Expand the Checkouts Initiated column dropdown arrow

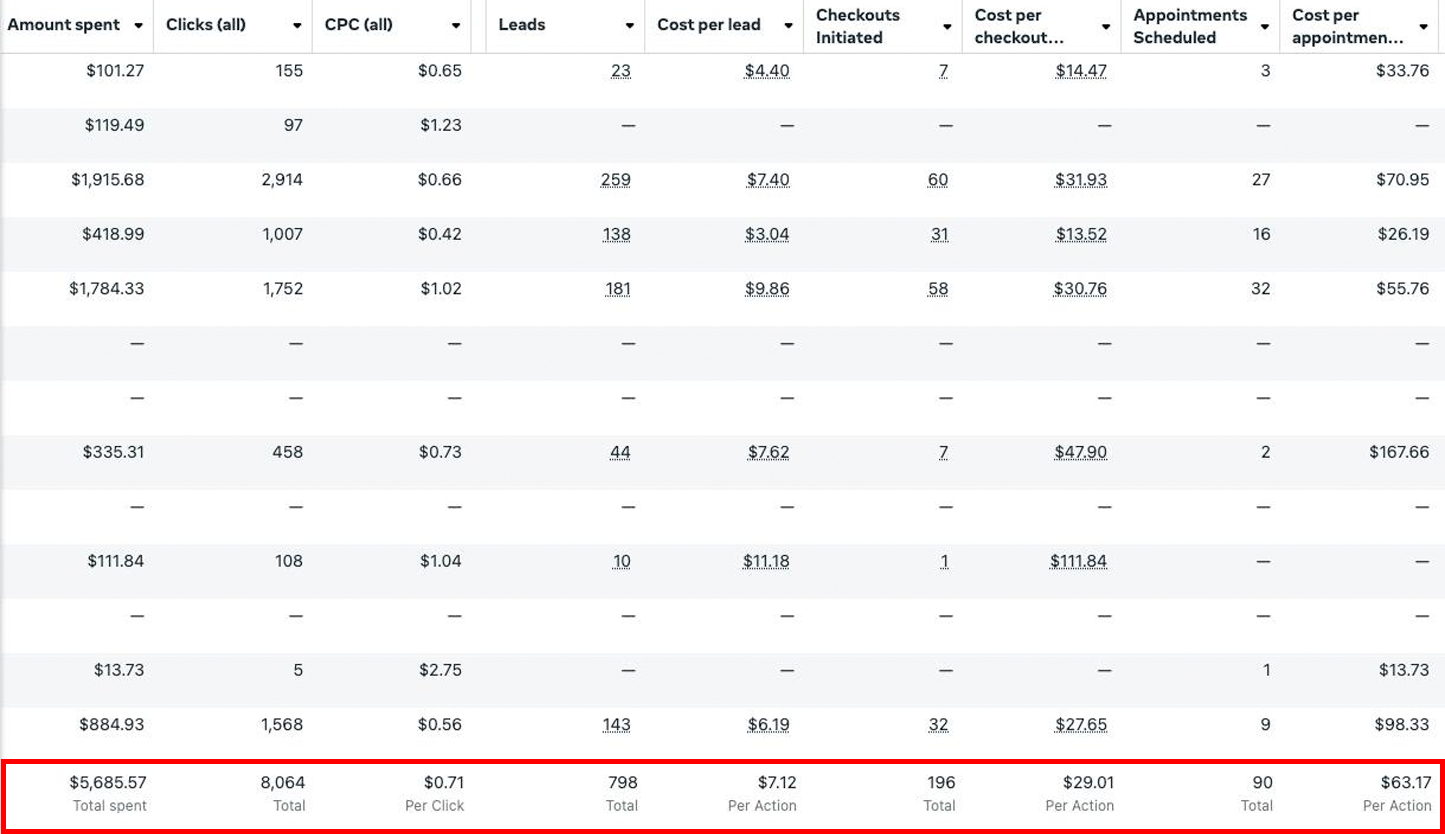pos(947,27)
